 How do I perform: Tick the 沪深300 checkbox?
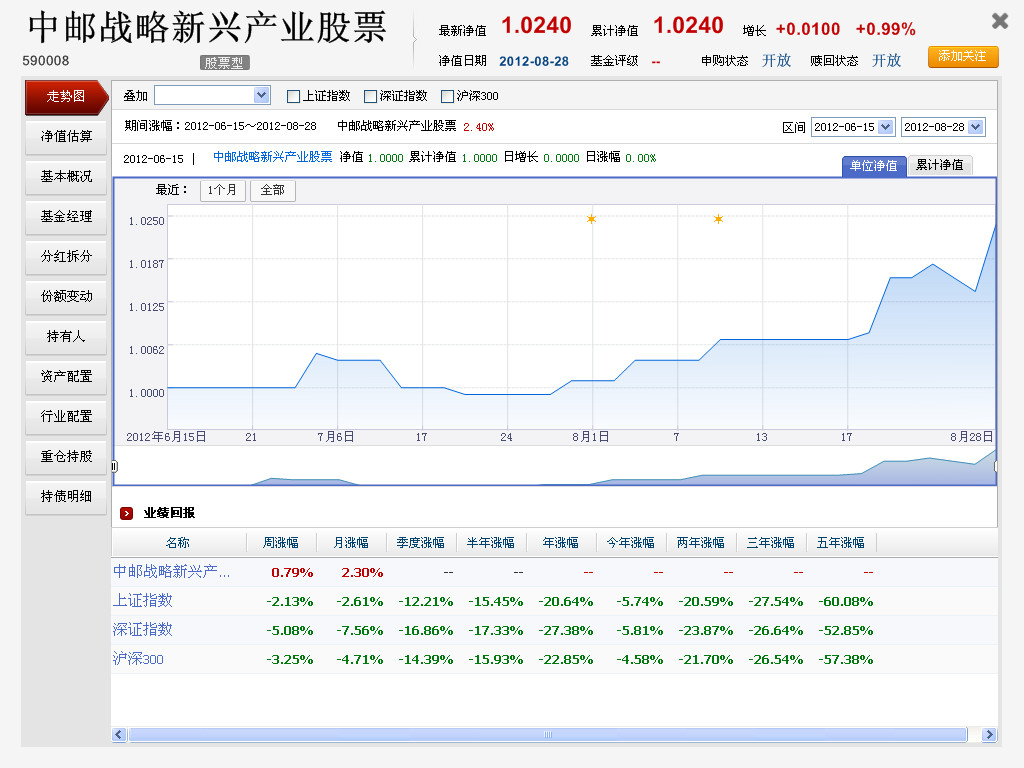447,97
